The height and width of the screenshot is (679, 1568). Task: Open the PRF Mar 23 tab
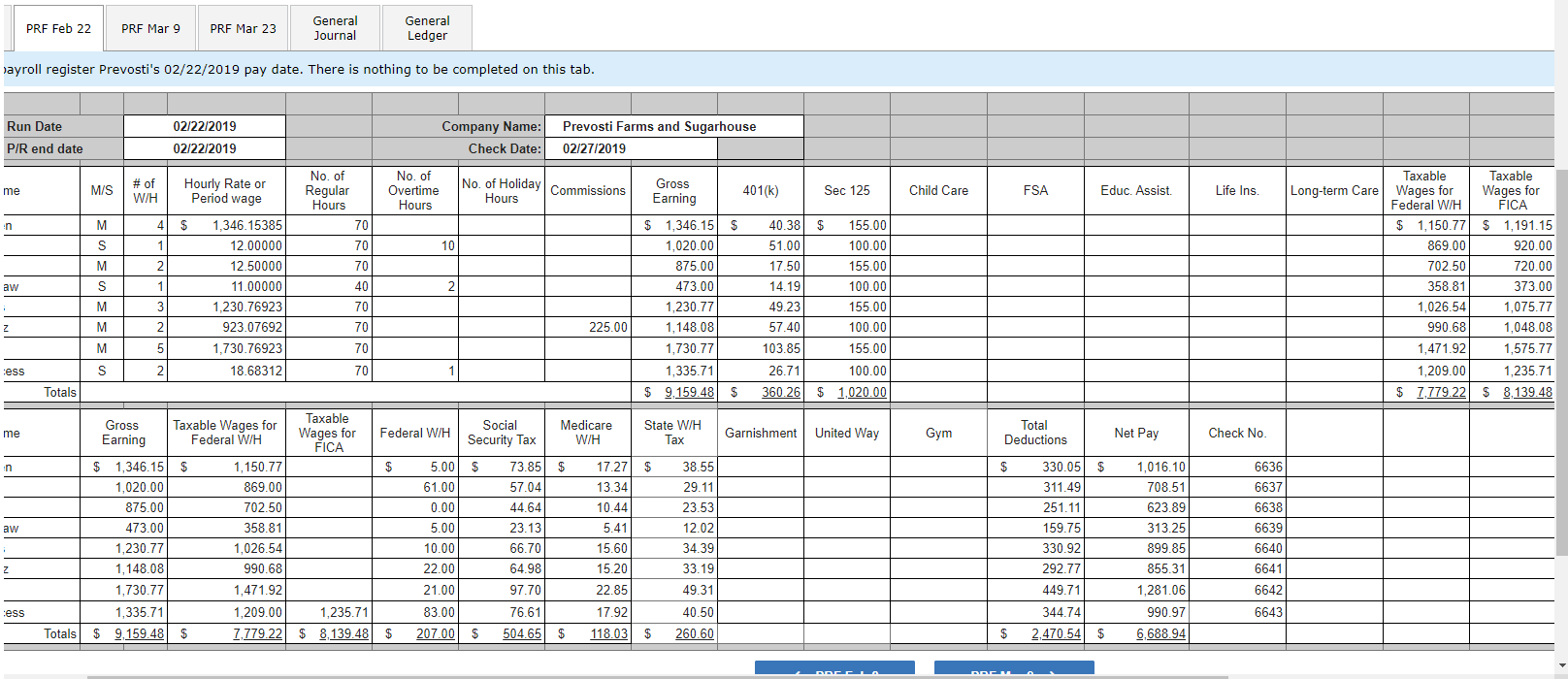(243, 28)
